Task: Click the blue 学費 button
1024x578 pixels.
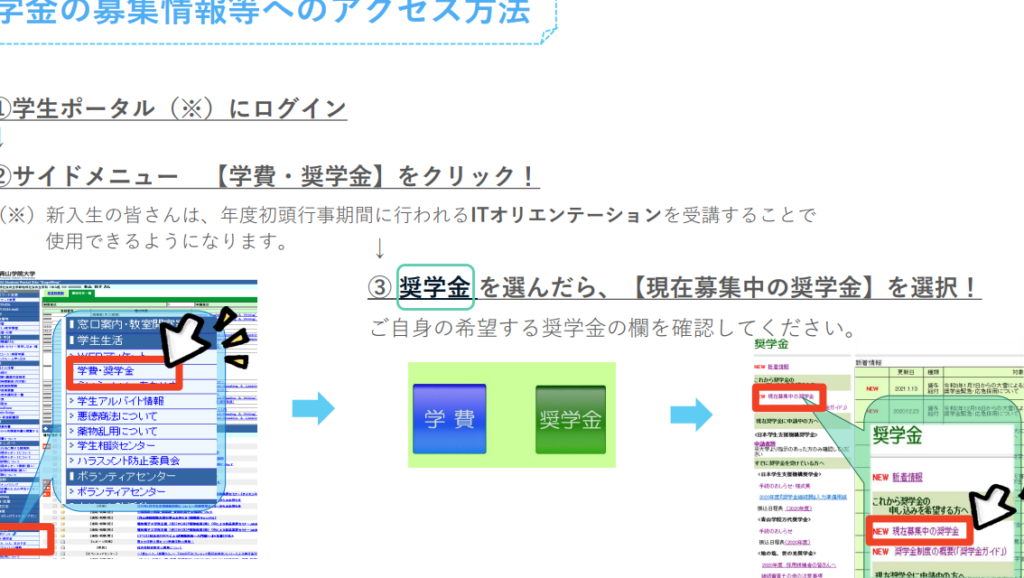Action: click(x=449, y=419)
